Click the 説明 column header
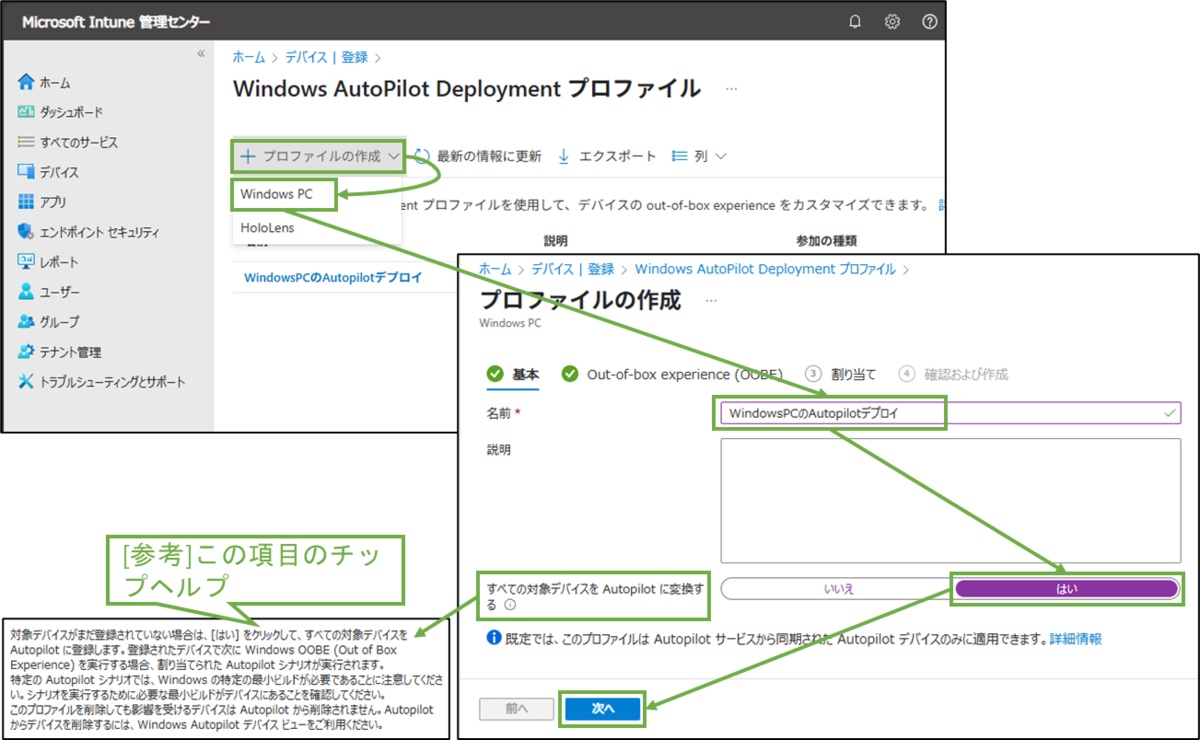Image resolution: width=1200 pixels, height=740 pixels. pyautogui.click(x=555, y=241)
